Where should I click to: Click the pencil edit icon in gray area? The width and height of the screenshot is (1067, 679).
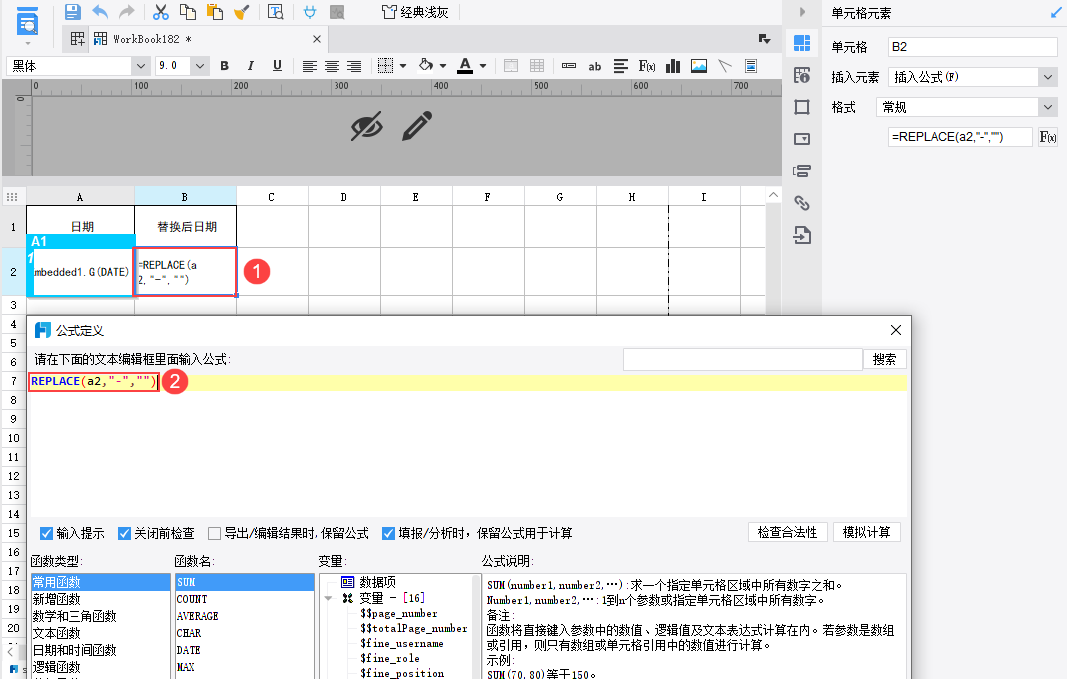(x=416, y=127)
